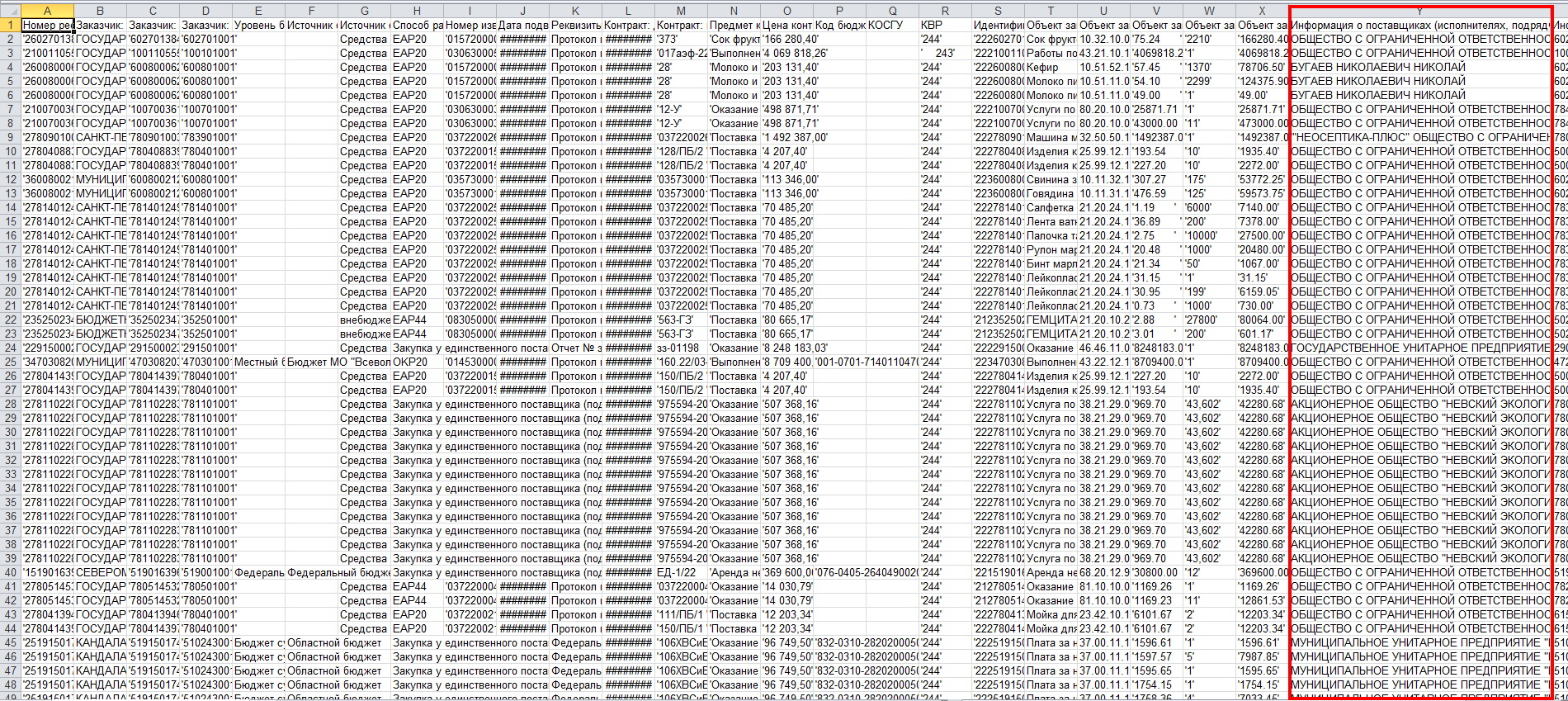Select the КОСГУ header cell

click(892, 25)
